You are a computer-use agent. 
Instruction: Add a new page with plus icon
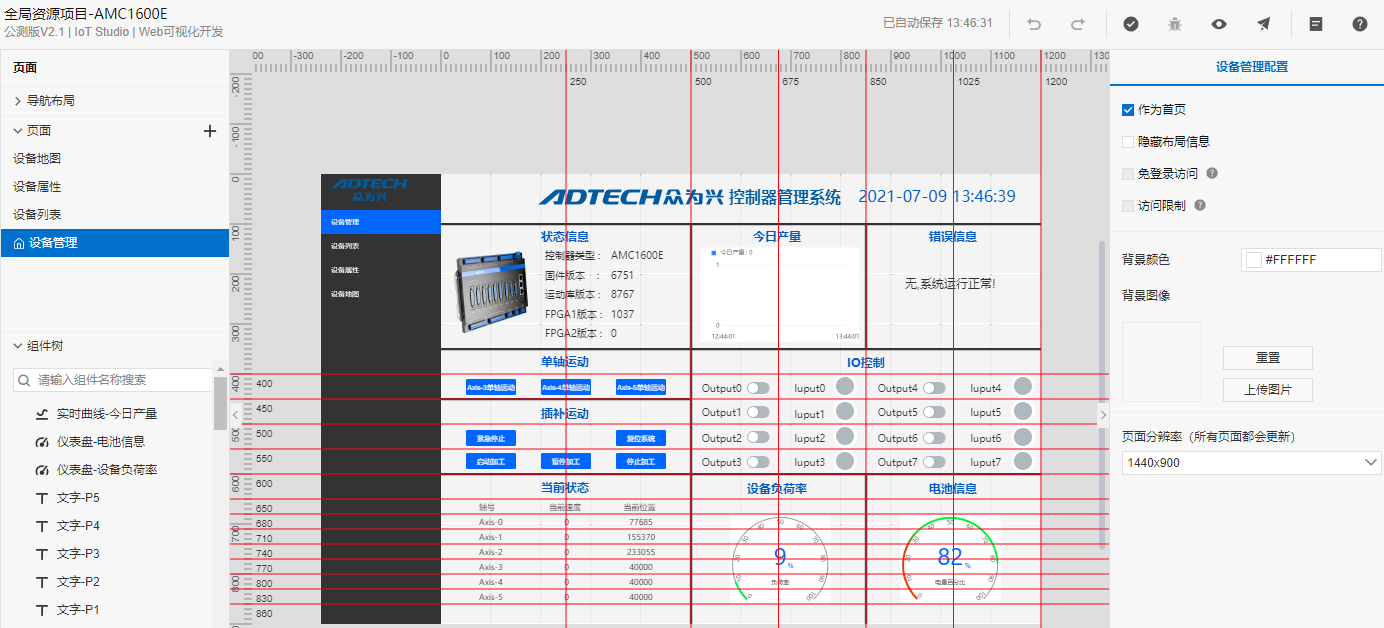click(x=210, y=131)
